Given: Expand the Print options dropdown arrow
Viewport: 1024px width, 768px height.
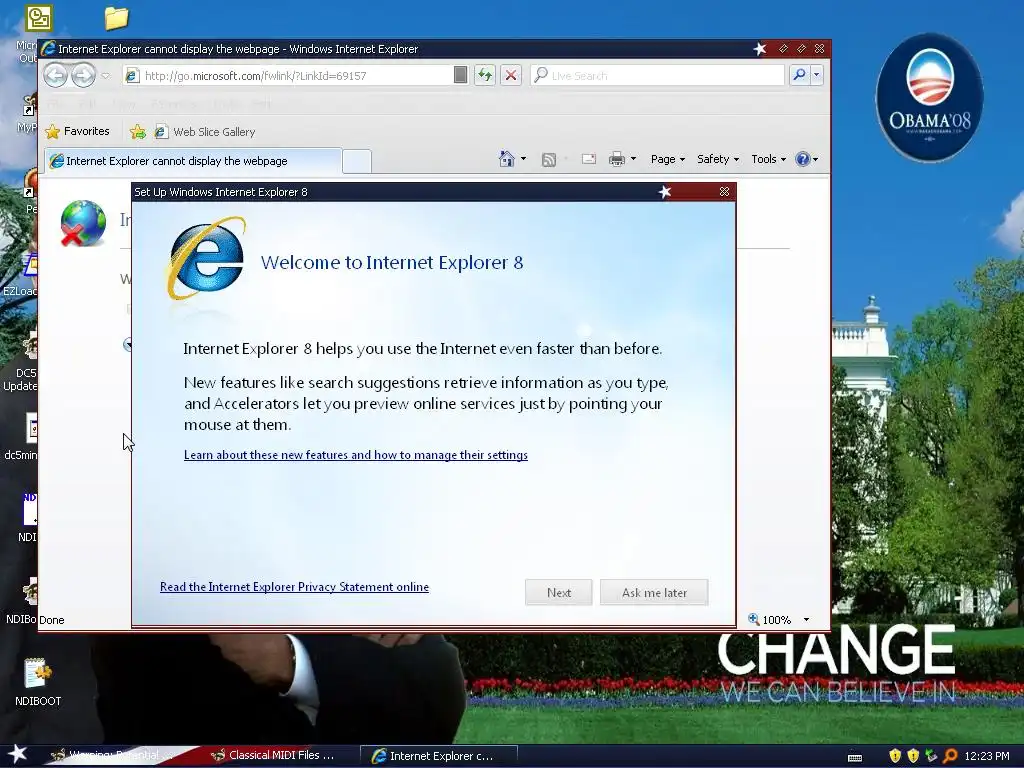Looking at the screenshot, I should click(633, 159).
